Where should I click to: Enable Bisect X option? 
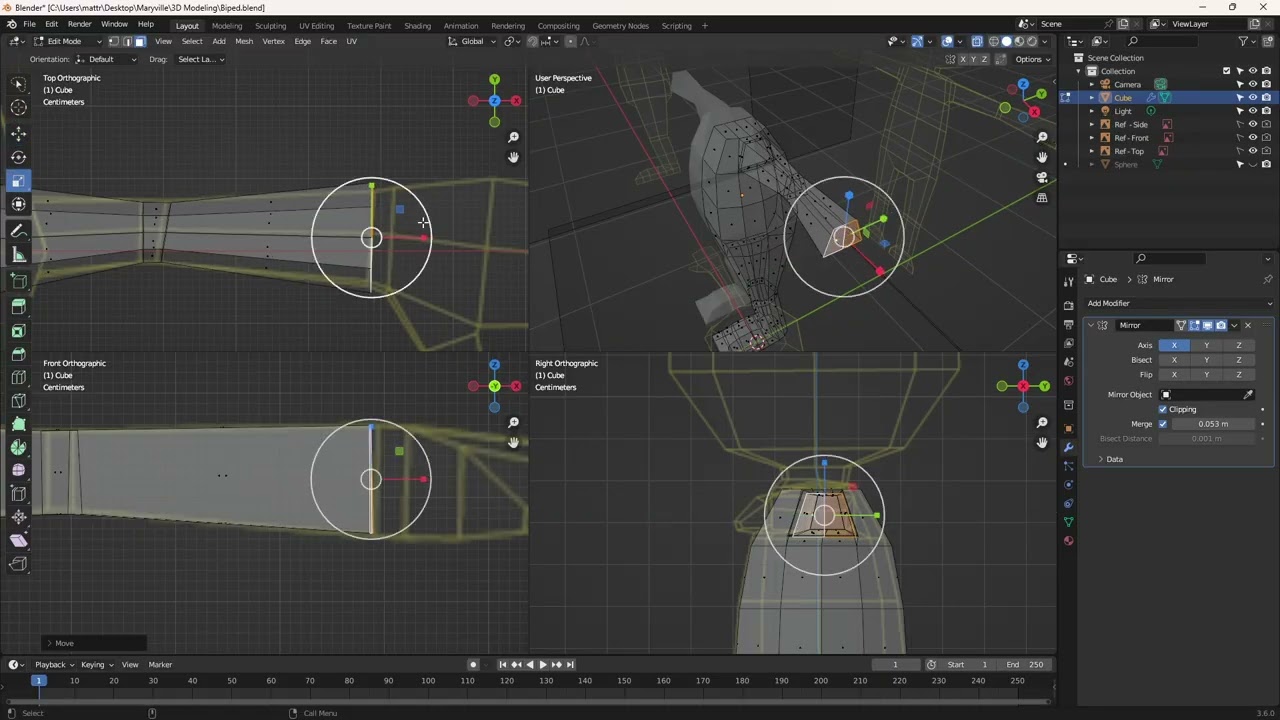click(x=1174, y=360)
